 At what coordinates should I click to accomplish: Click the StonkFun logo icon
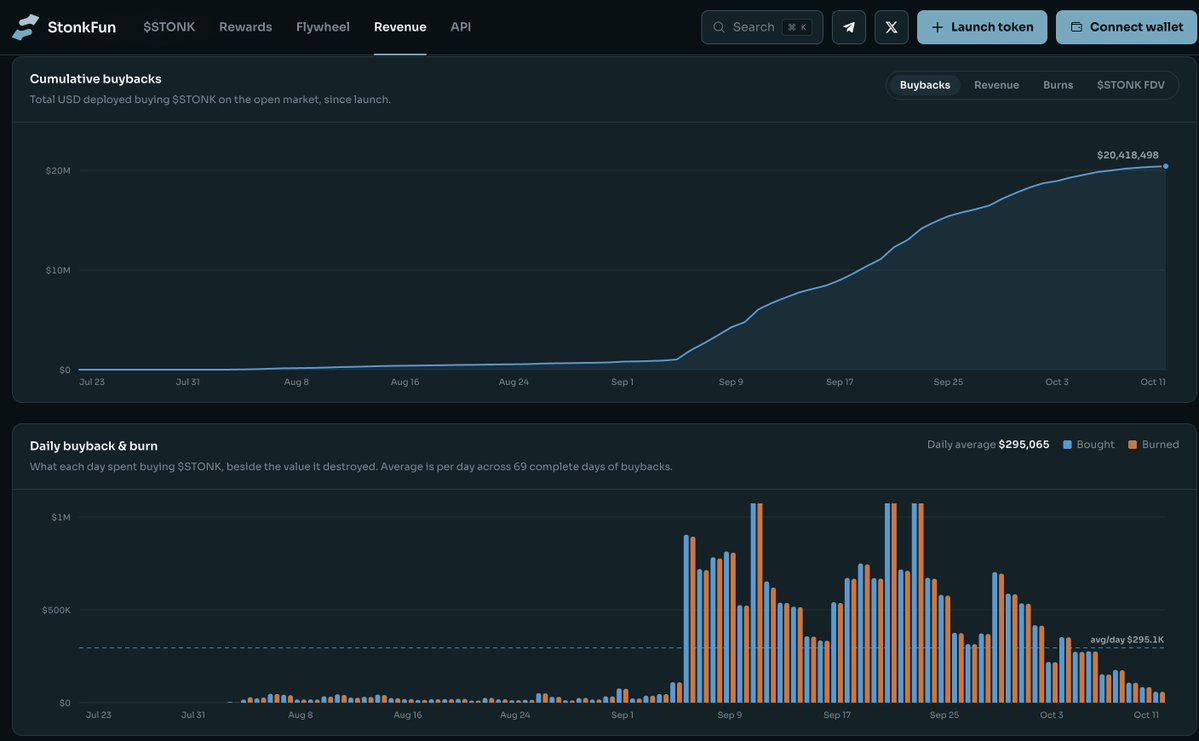[x=25, y=27]
